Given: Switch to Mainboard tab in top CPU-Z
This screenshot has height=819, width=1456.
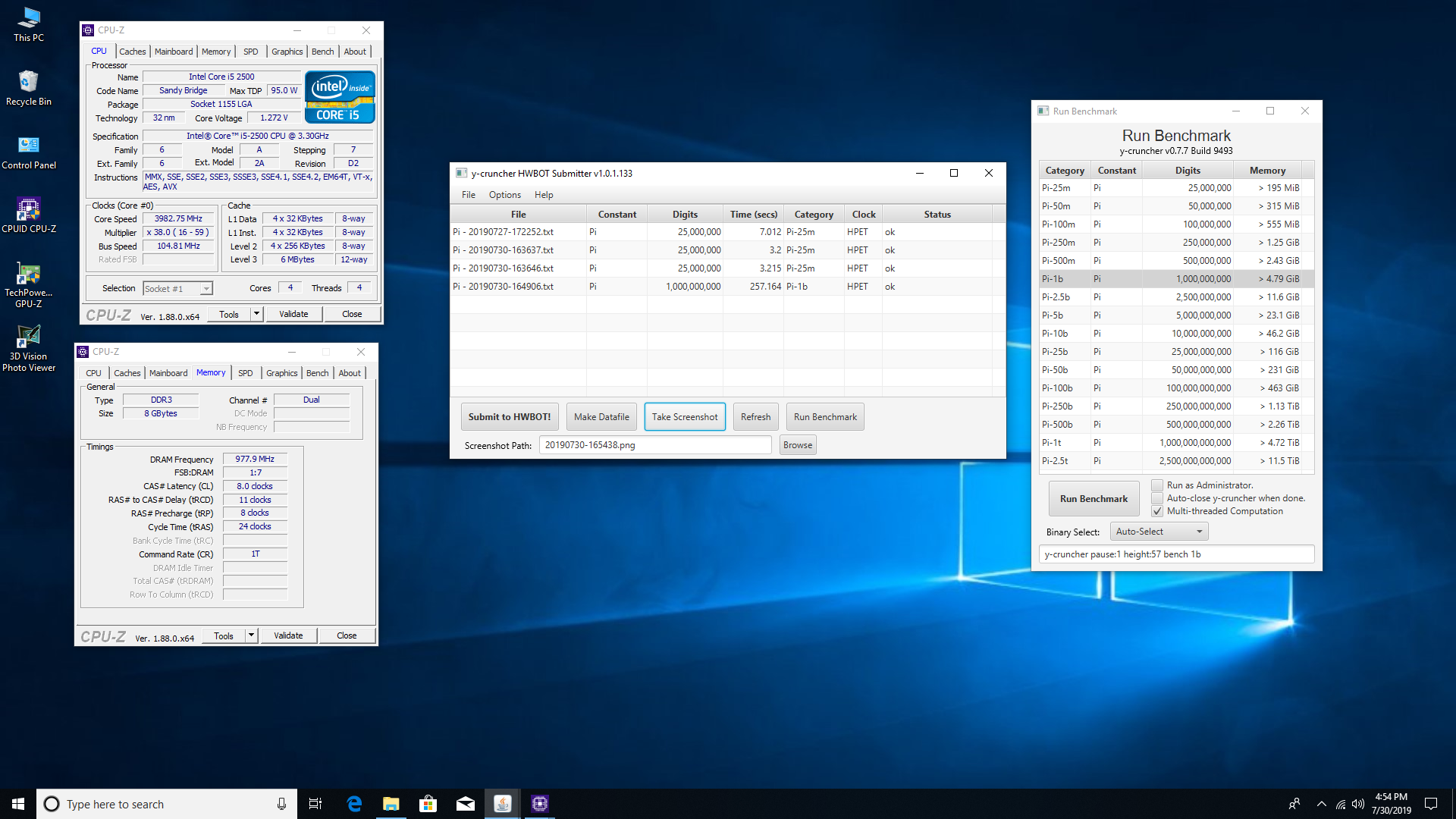Looking at the screenshot, I should coord(174,52).
